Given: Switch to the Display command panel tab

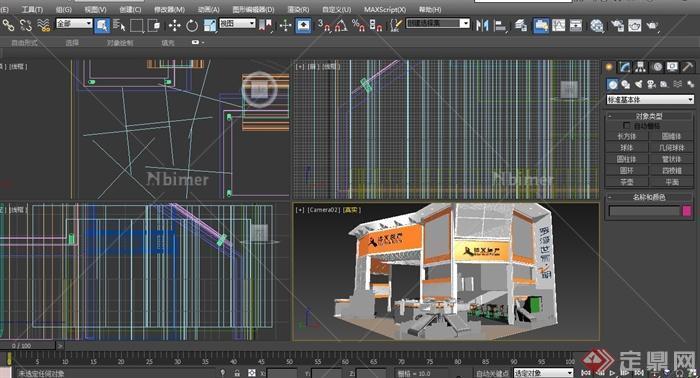Looking at the screenshot, I should click(672, 67).
